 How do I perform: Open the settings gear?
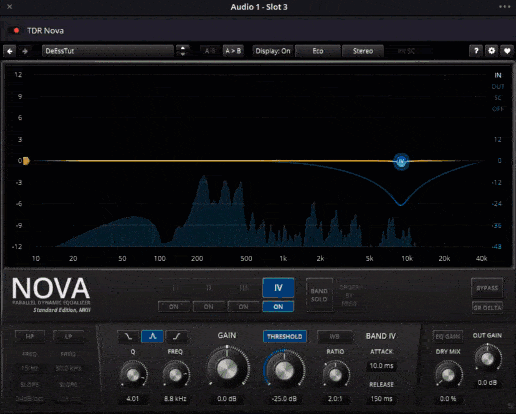pyautogui.click(x=492, y=51)
